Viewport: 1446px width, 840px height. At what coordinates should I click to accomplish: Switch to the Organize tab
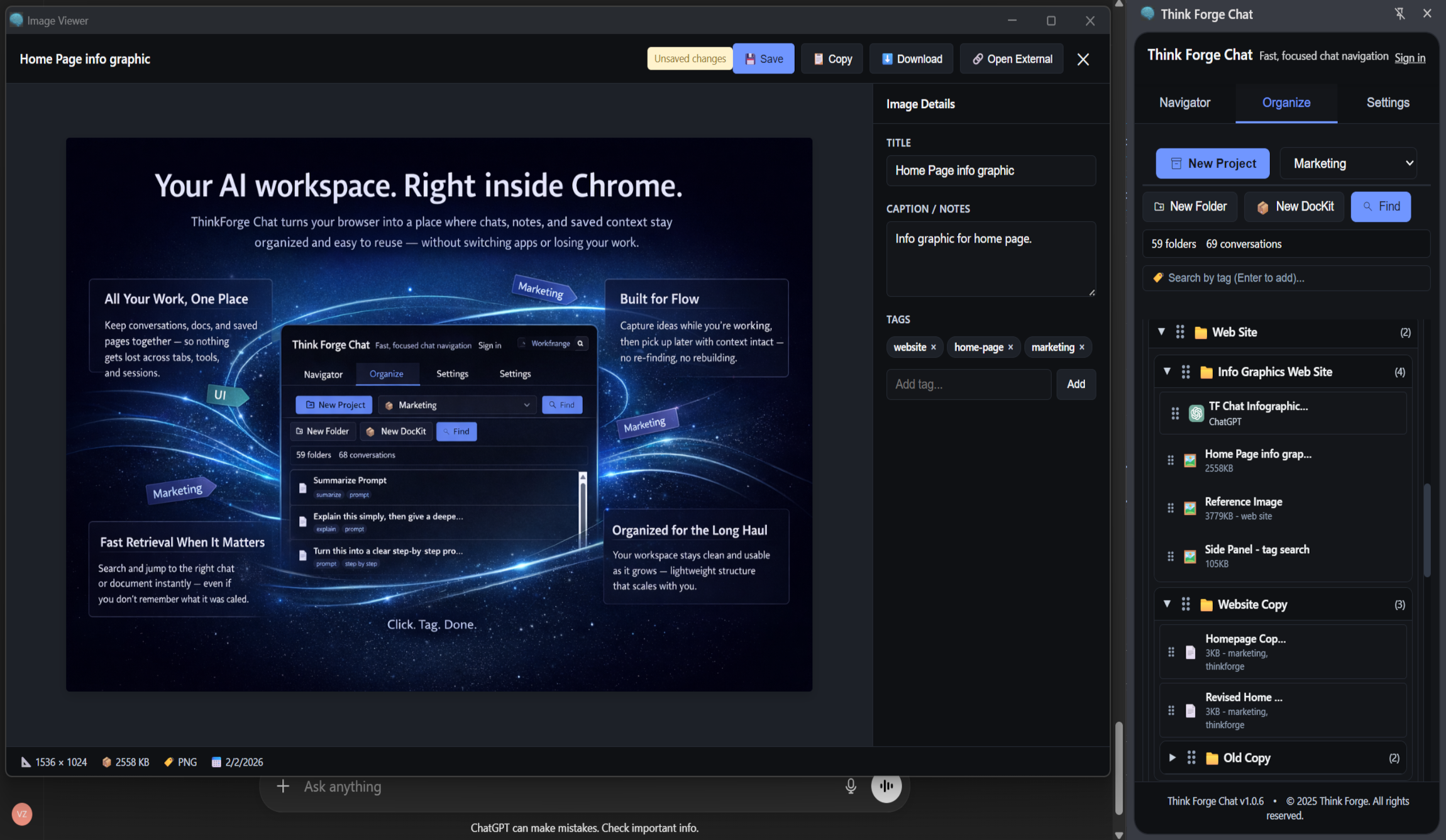click(1286, 102)
